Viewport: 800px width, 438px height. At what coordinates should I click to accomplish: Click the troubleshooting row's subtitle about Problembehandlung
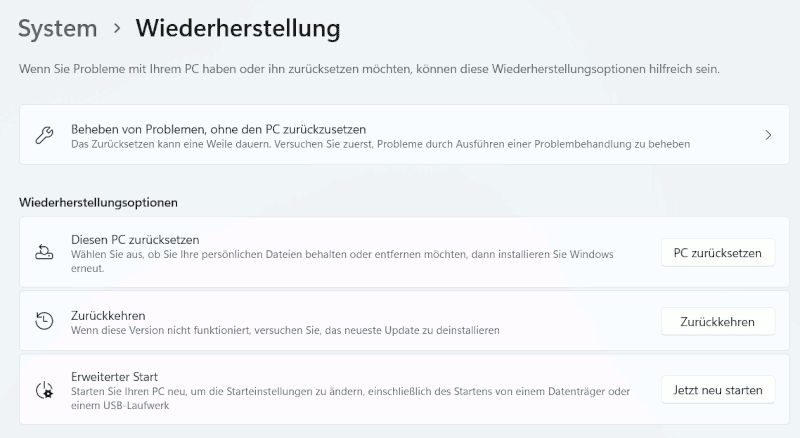click(x=380, y=145)
